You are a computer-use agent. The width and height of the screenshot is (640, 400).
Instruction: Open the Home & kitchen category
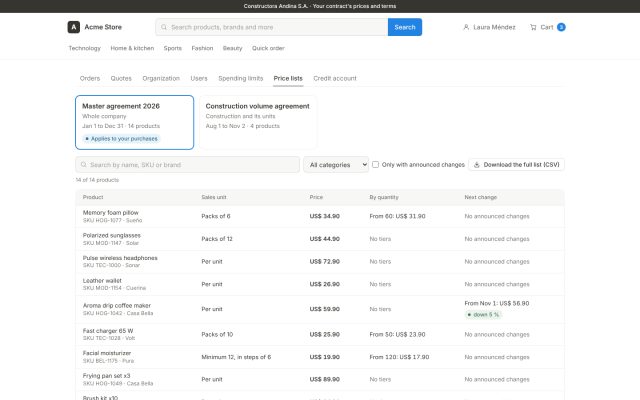point(132,48)
